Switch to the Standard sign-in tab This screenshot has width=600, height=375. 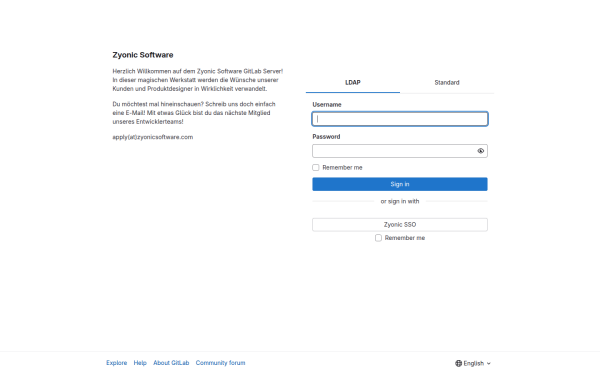(x=447, y=83)
